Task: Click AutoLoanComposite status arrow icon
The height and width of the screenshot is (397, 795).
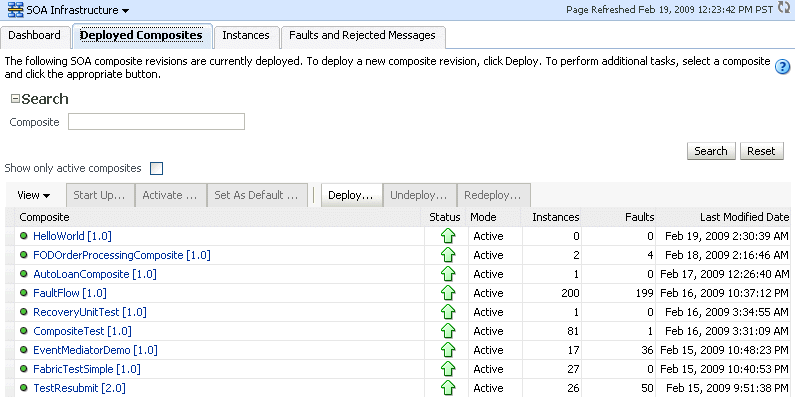Action: (448, 274)
